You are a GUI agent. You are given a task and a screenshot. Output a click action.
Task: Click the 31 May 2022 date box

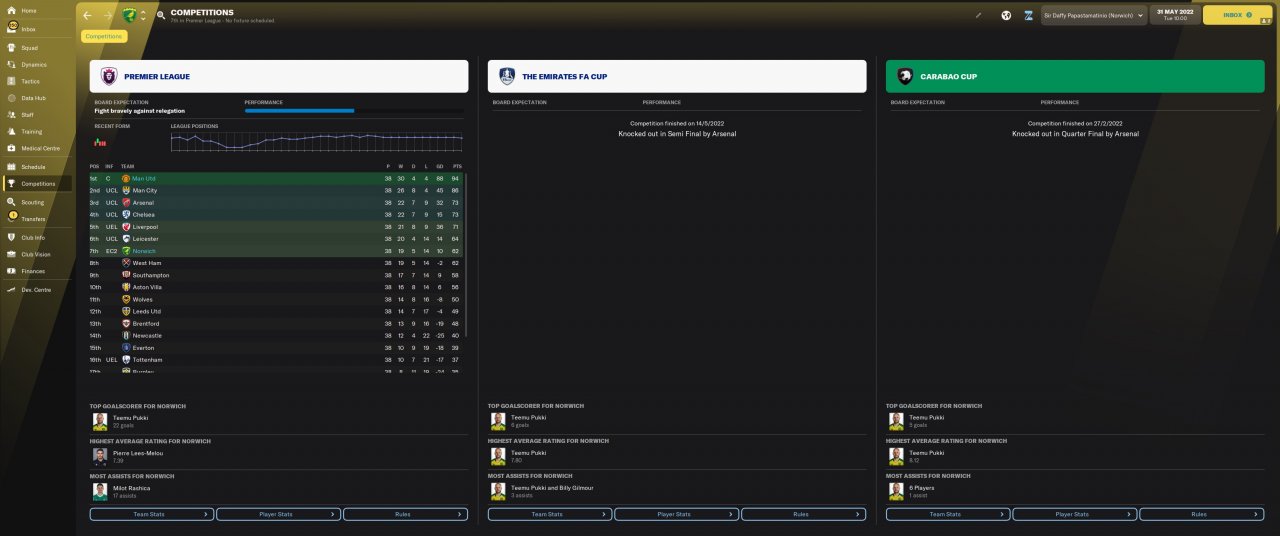pyautogui.click(x=1174, y=15)
